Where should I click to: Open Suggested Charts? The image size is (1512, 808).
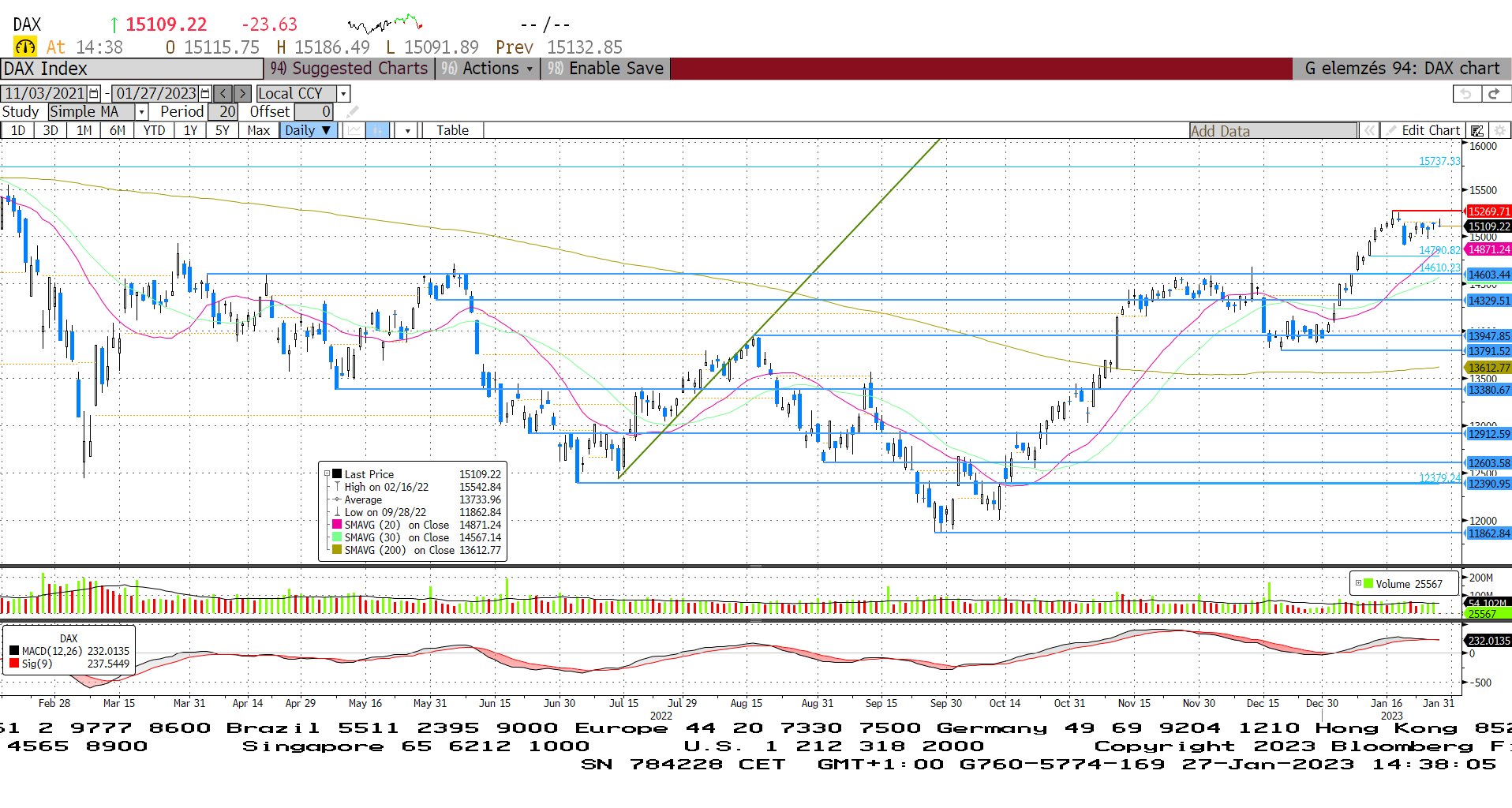point(349,69)
